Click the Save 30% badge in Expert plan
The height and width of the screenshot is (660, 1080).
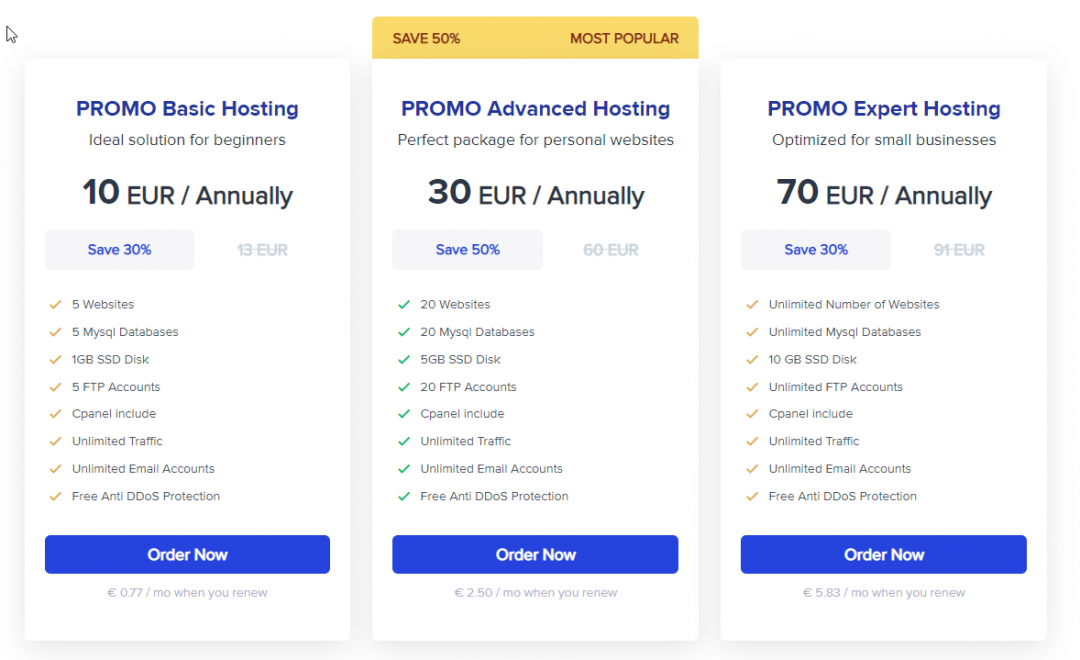[x=815, y=250]
